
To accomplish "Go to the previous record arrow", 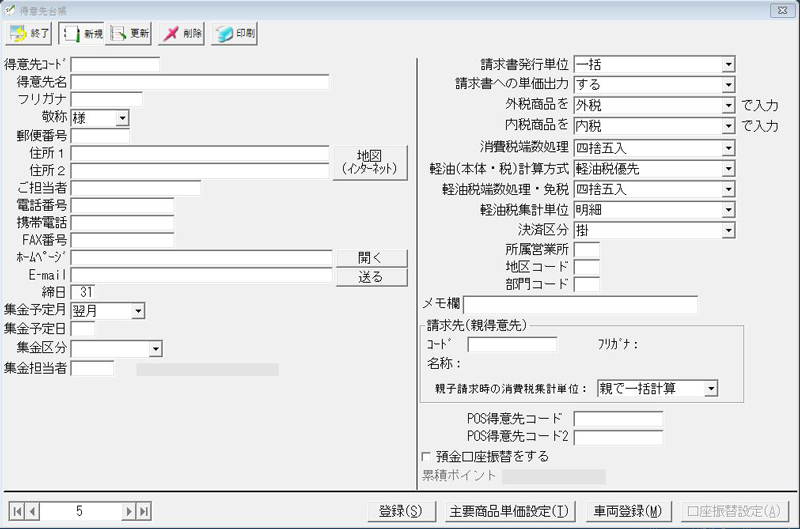I will pyautogui.click(x=32, y=511).
